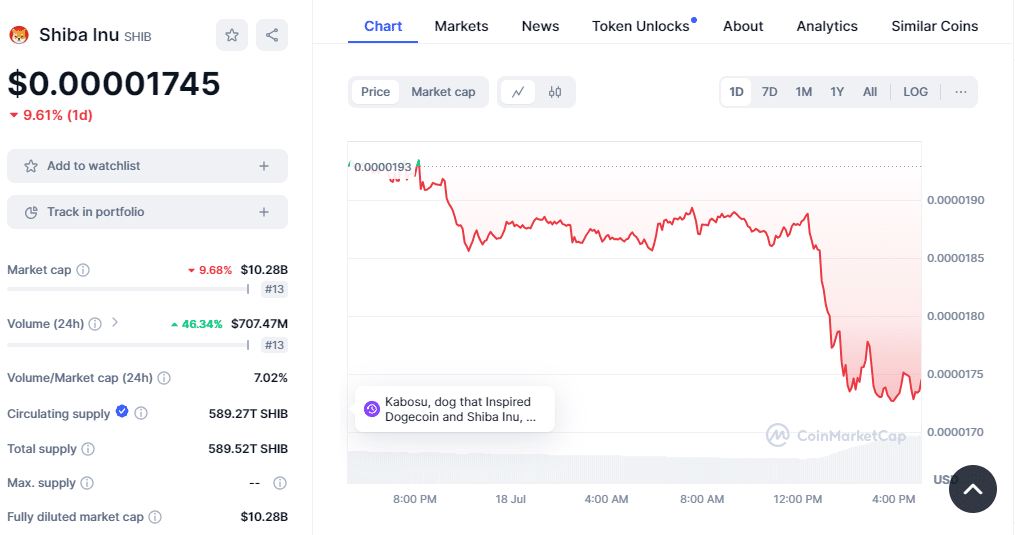Click the Market cap rank progress bar
The width and height of the screenshot is (1015, 535).
coord(128,290)
